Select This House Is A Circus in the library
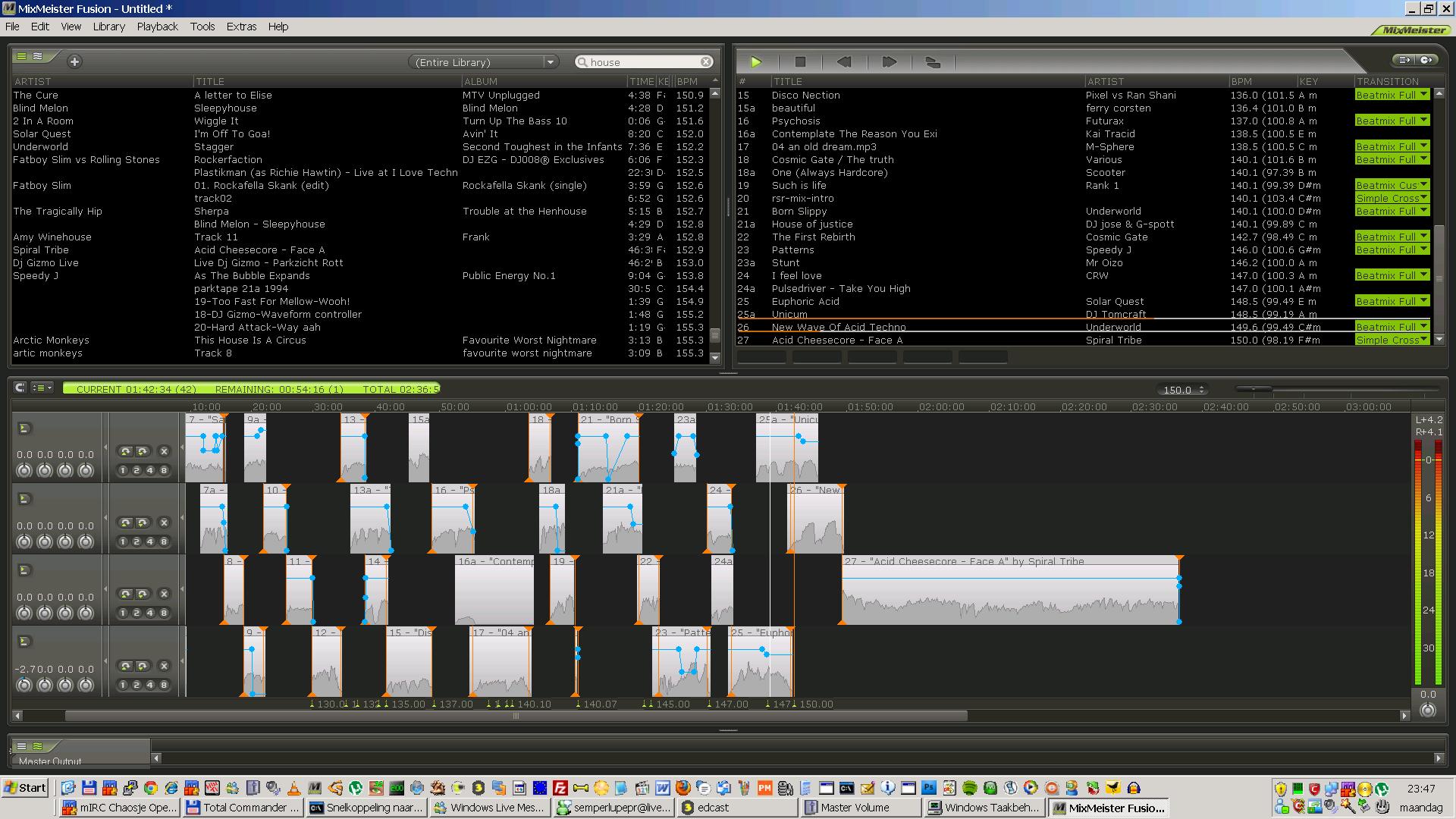Screen dimensions: 1456x819 (x=361, y=340)
